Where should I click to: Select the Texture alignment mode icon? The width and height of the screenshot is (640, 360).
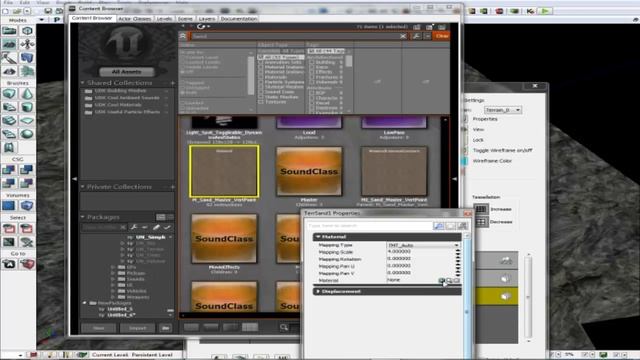tap(27, 44)
